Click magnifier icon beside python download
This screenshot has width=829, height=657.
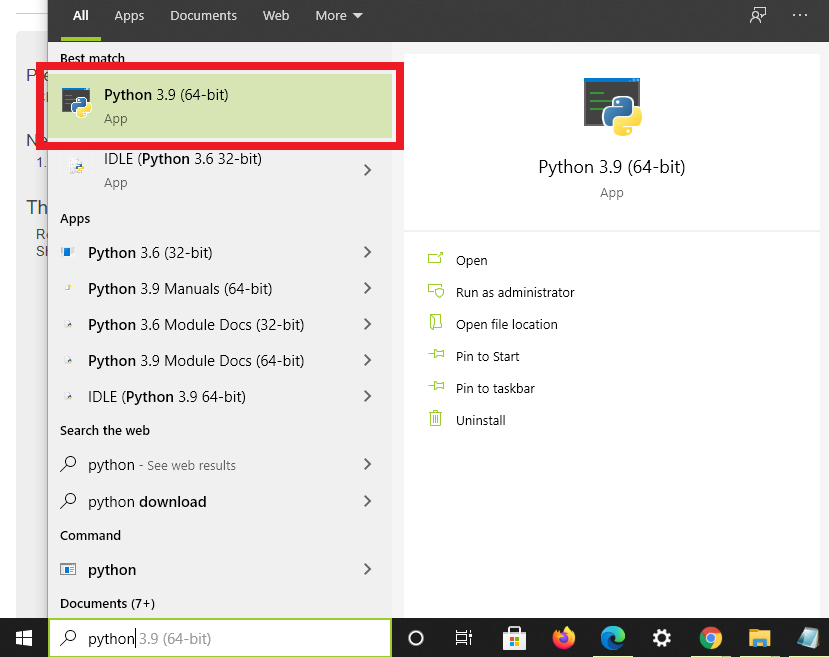pos(68,501)
